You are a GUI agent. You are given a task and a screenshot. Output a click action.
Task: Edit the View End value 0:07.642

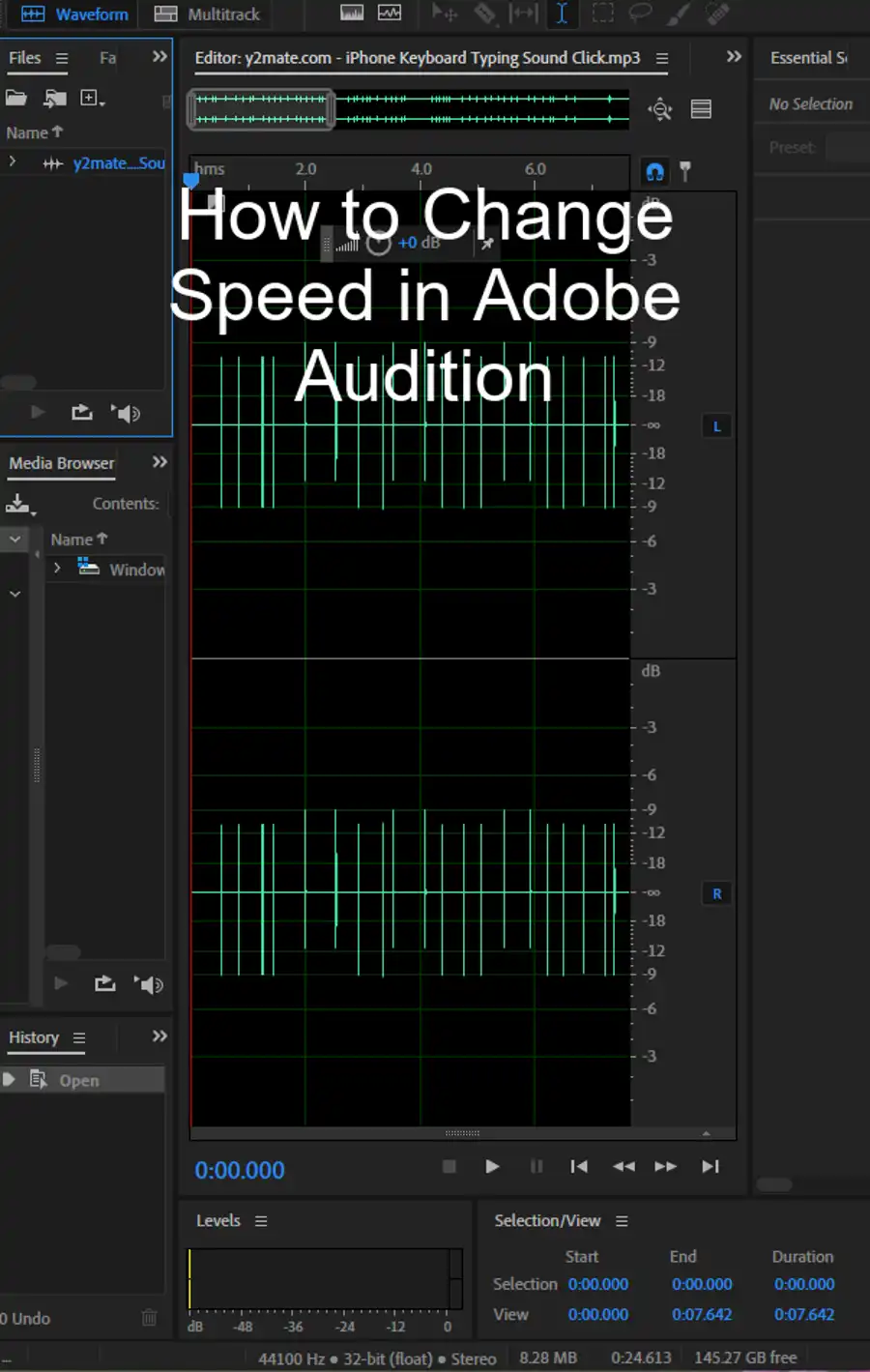[x=703, y=1315]
